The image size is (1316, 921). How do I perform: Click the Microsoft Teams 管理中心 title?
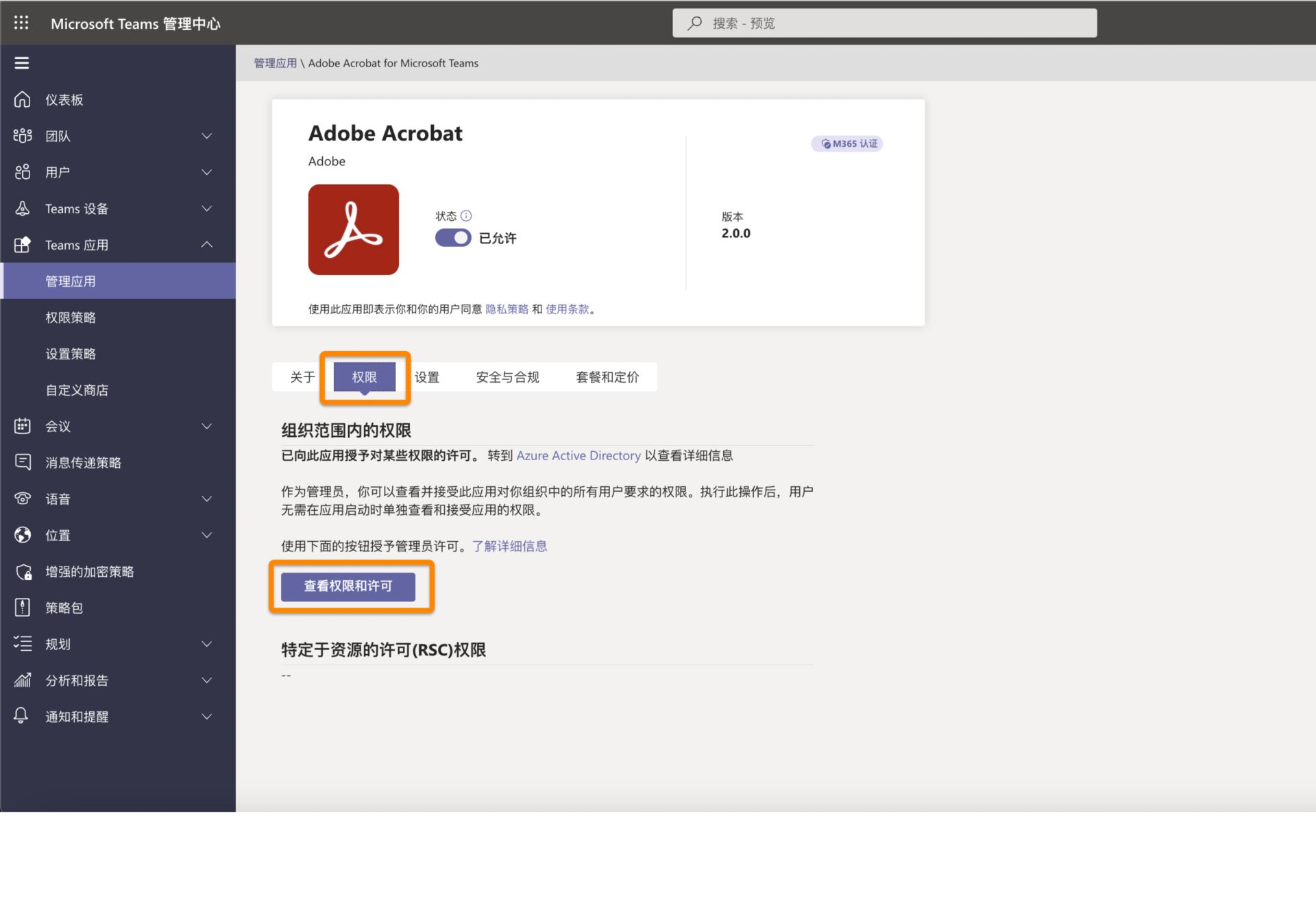(x=136, y=23)
